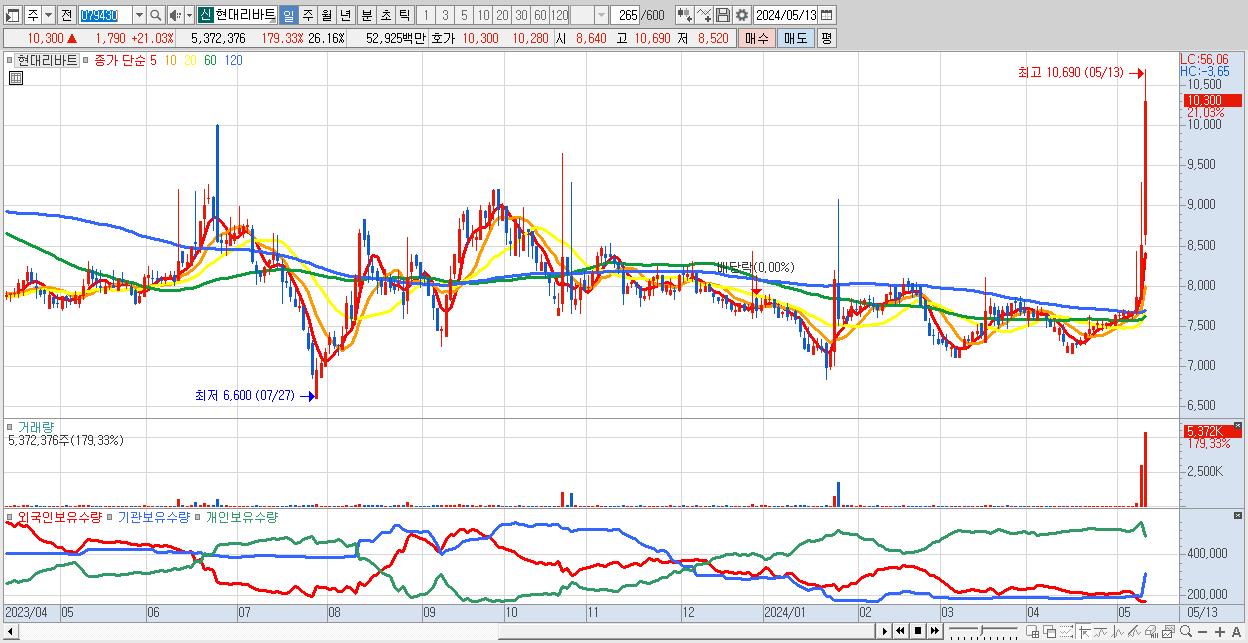Click the 평 button
The width and height of the screenshot is (1248, 643).
pos(826,38)
